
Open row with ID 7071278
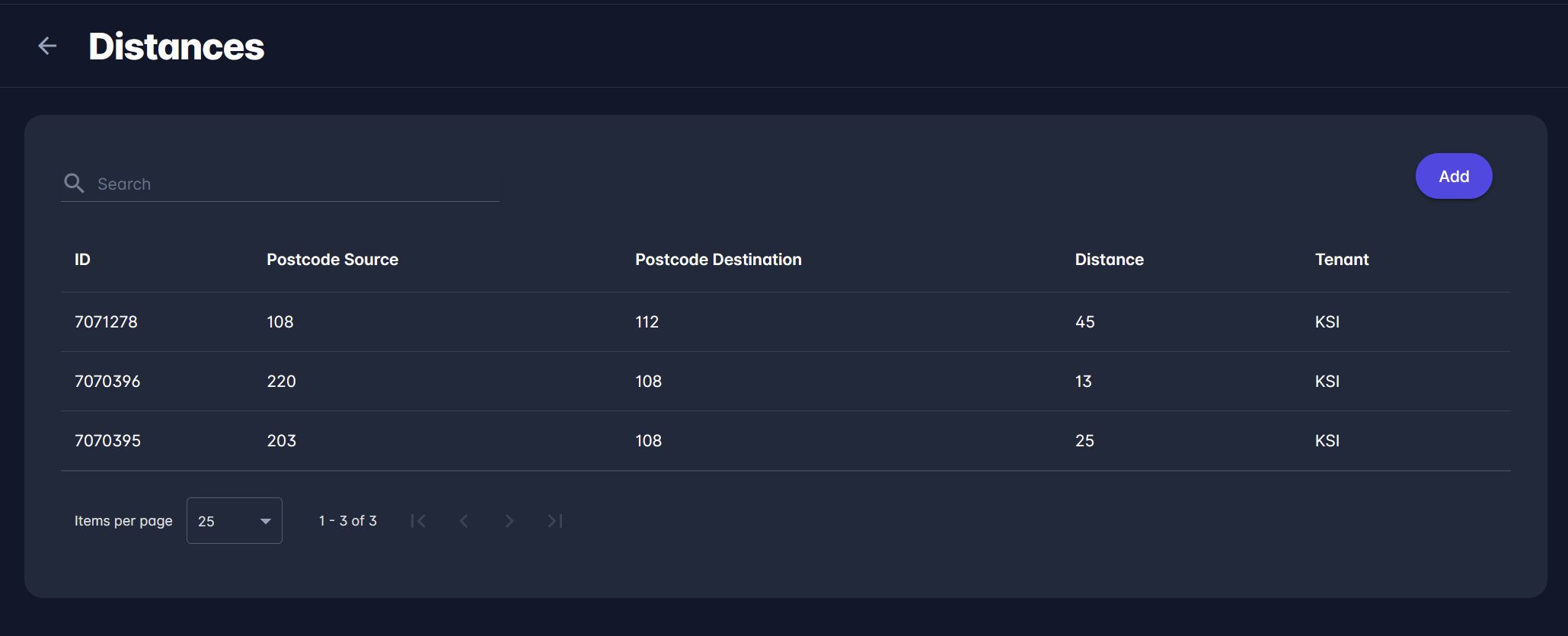106,322
